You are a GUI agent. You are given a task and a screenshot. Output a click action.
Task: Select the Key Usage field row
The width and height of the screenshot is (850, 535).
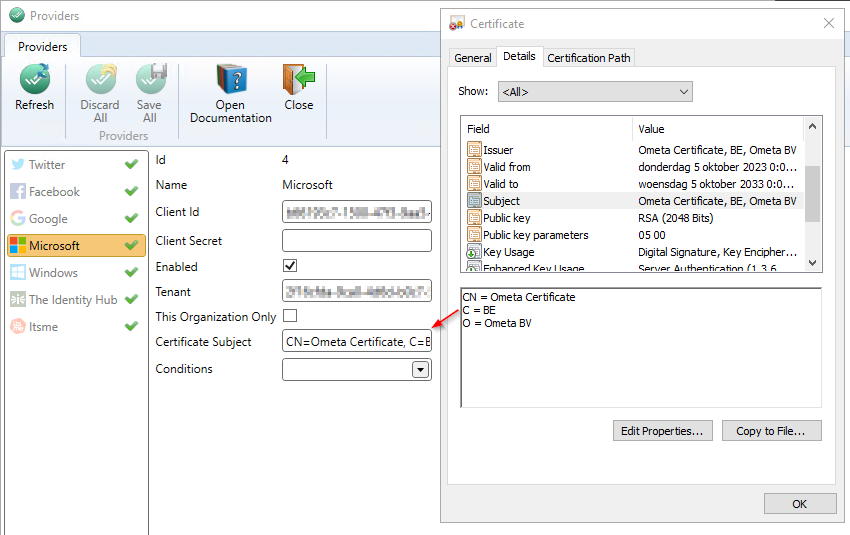(634, 252)
